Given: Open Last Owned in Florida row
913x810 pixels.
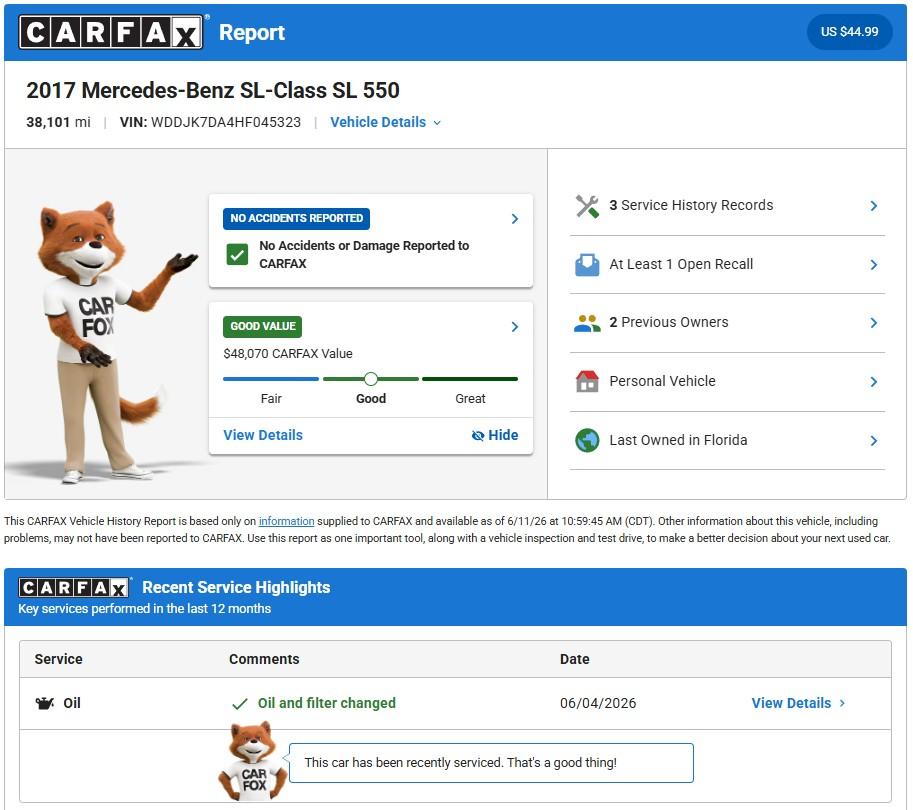Looking at the screenshot, I should point(727,440).
